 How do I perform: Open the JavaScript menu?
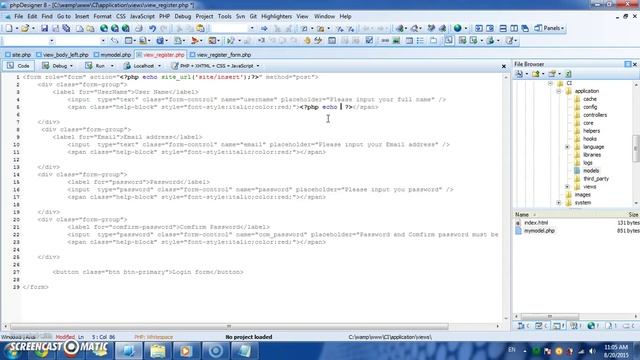coord(142,16)
